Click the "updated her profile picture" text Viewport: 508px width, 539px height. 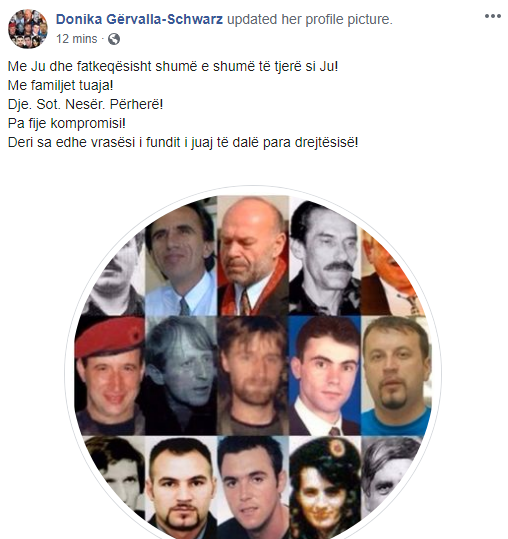pos(310,19)
